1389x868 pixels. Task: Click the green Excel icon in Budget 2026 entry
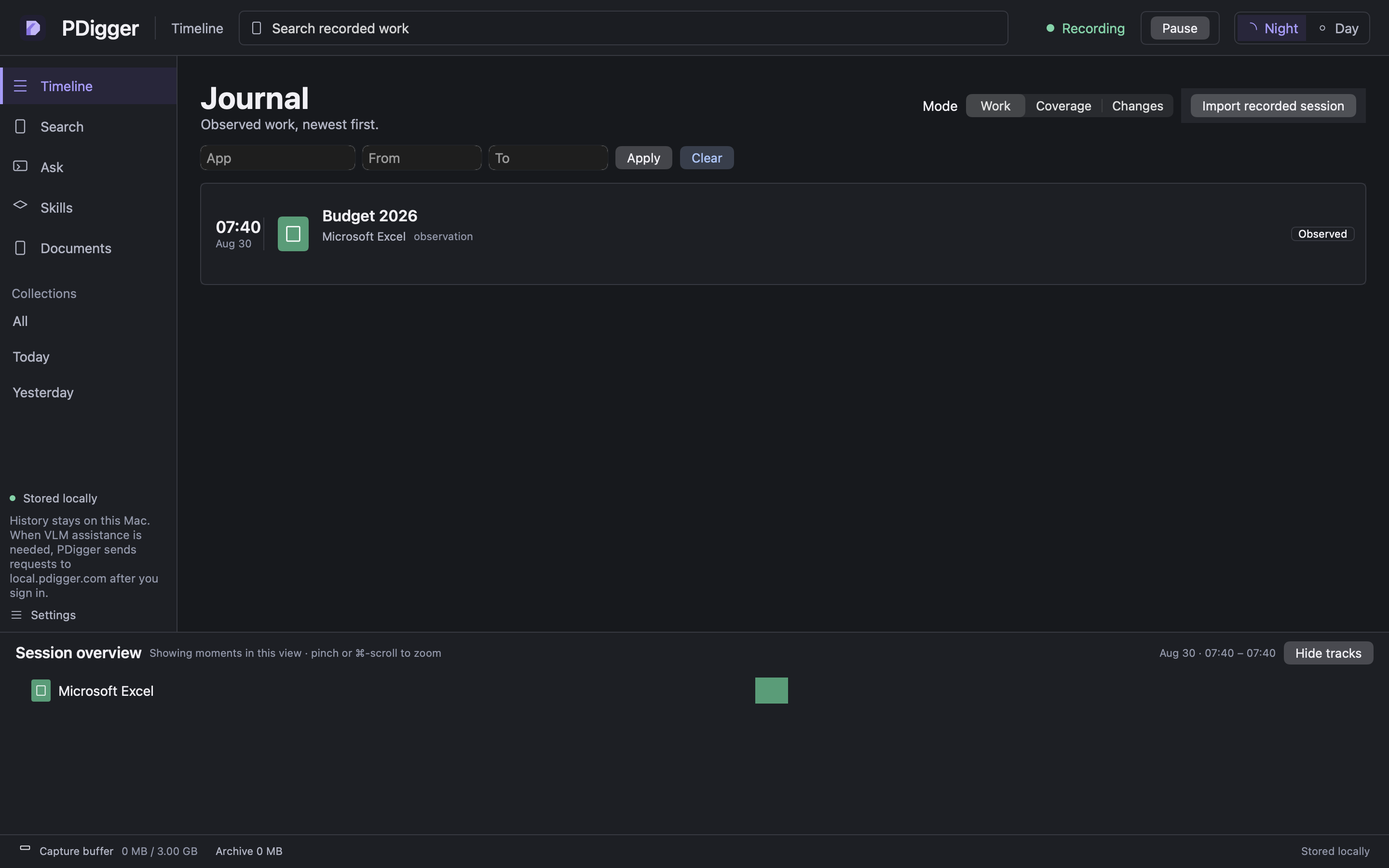pyautogui.click(x=293, y=234)
